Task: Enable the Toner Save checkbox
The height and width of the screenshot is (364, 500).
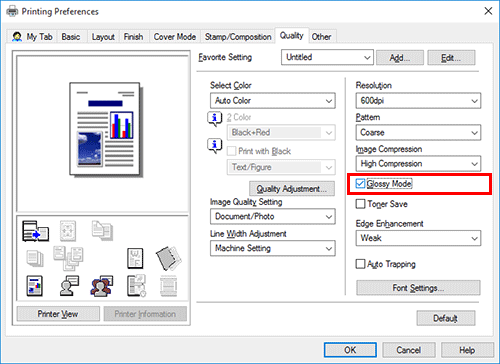Action: pyautogui.click(x=360, y=204)
